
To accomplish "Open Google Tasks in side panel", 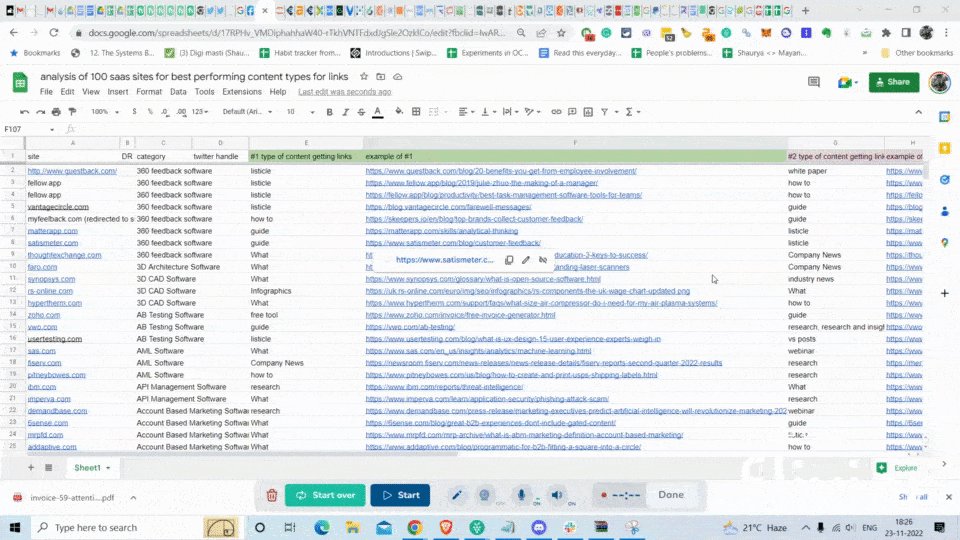I will click(x=945, y=180).
